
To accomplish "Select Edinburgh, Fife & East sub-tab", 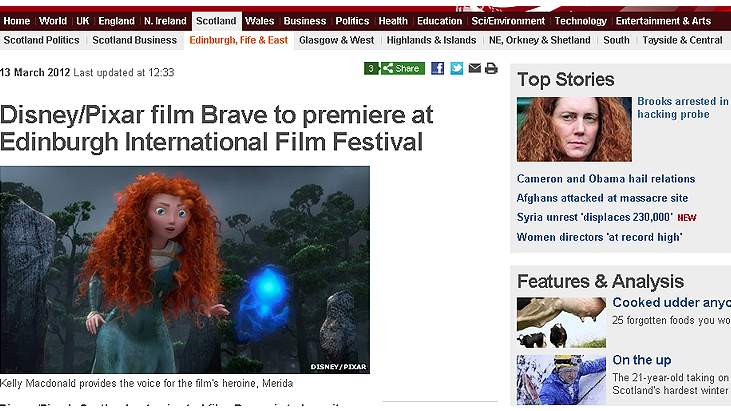I will pos(239,41).
